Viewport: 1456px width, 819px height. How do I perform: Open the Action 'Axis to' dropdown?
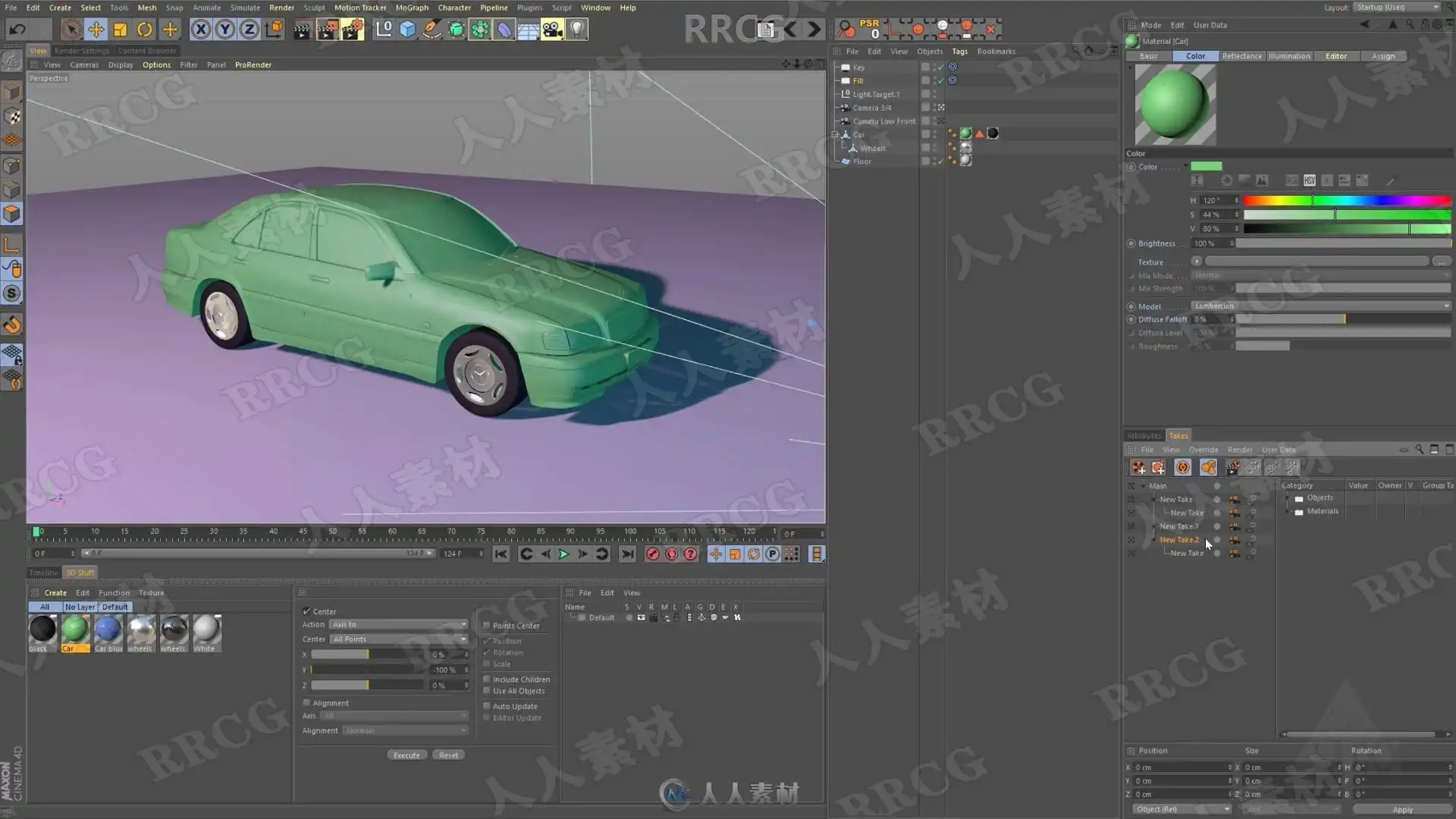click(x=399, y=625)
